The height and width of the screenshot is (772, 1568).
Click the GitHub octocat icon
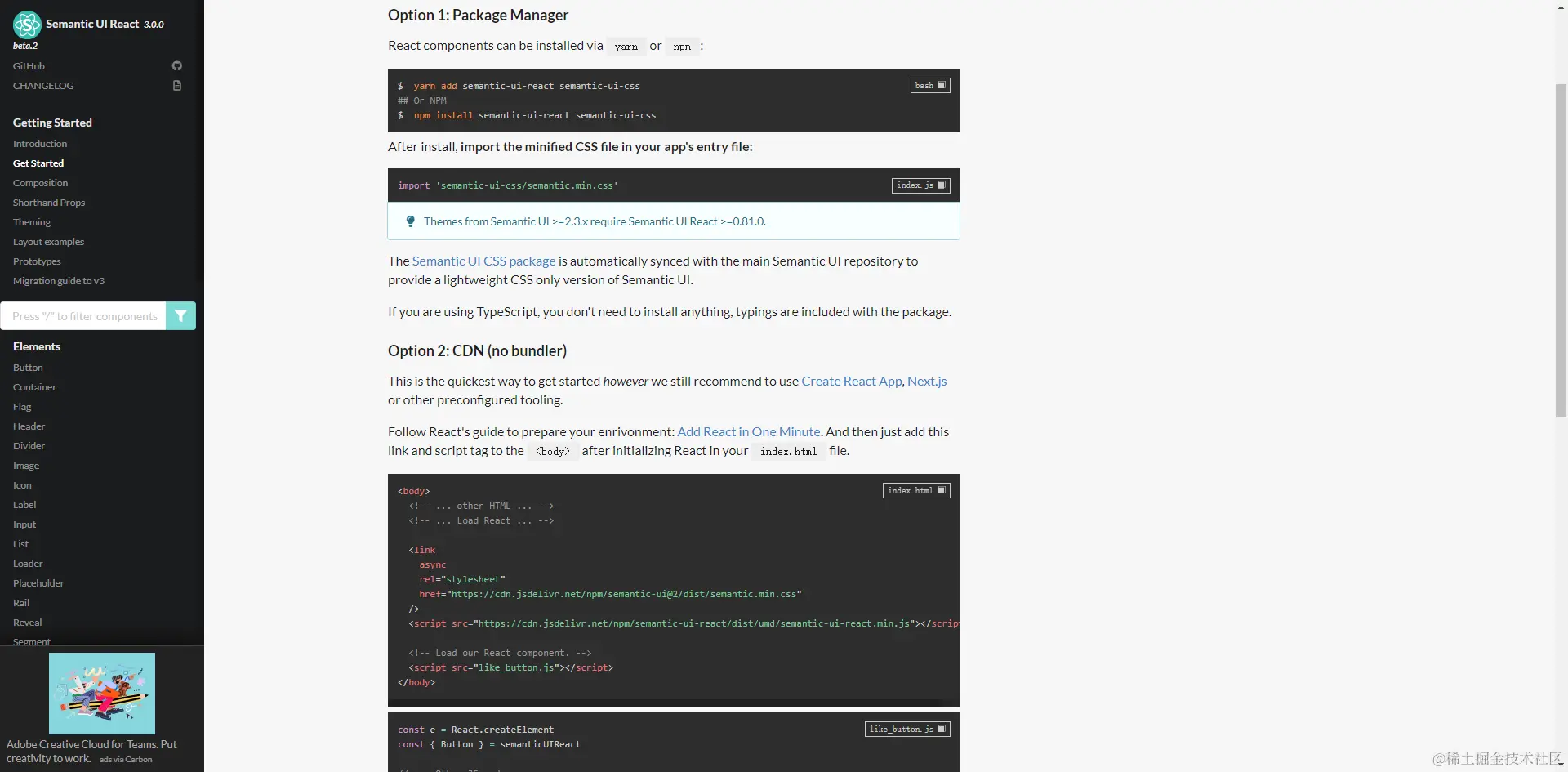tap(177, 66)
